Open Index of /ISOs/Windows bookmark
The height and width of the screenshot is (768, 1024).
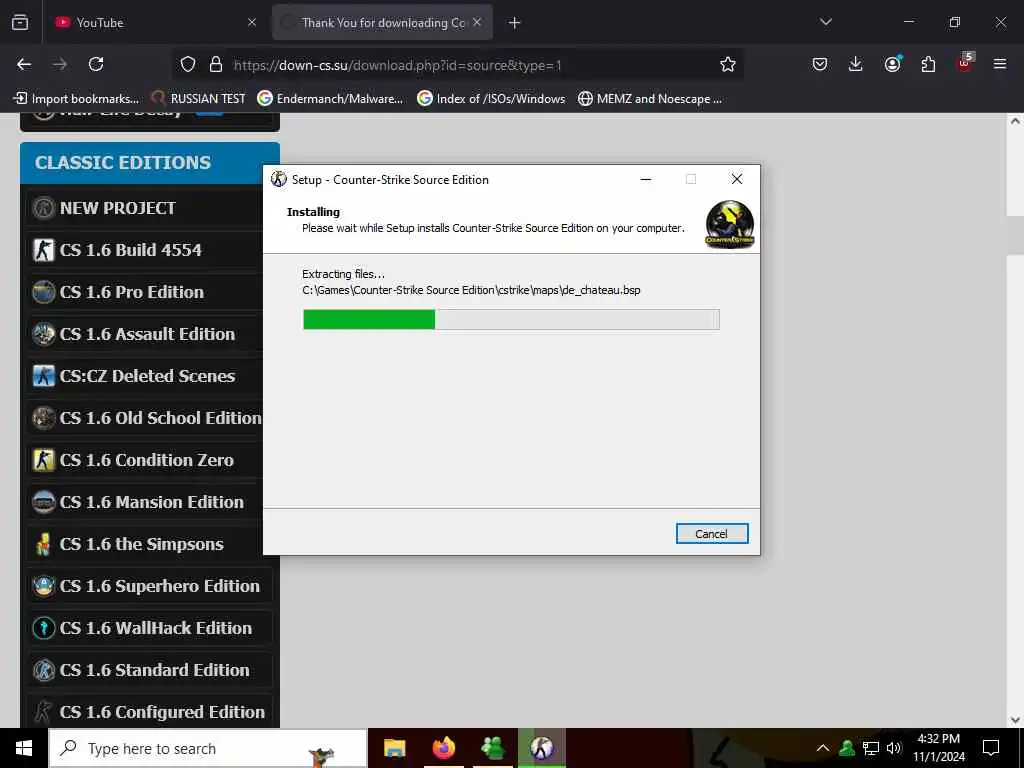coord(491,99)
